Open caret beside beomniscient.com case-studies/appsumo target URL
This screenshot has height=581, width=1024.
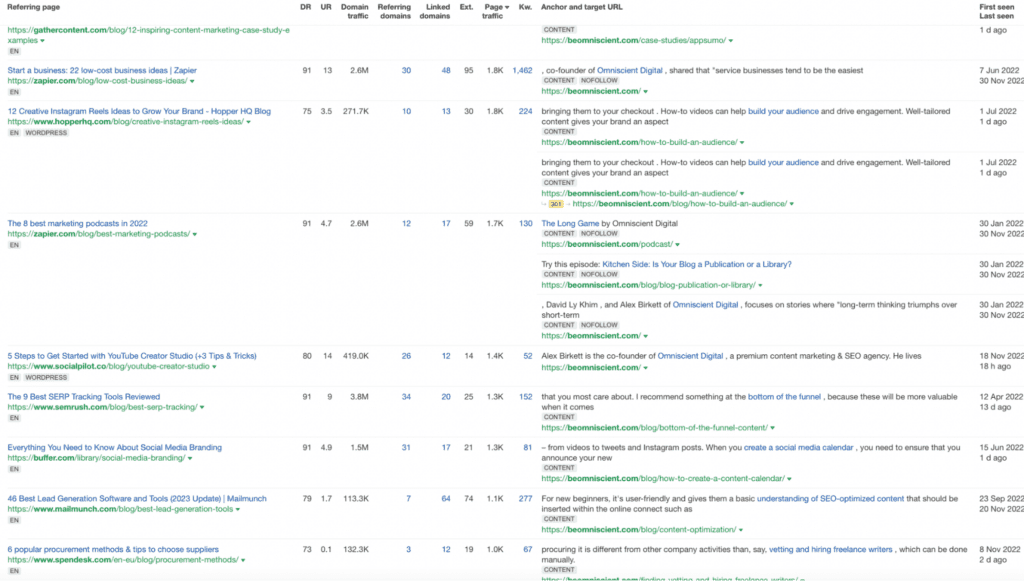pyautogui.click(x=731, y=41)
